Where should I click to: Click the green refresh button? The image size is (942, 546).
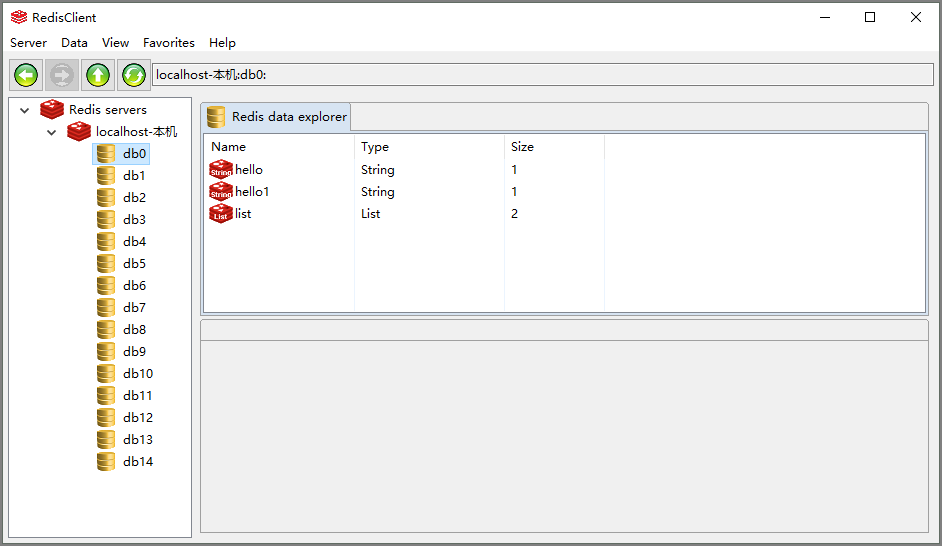[133, 75]
